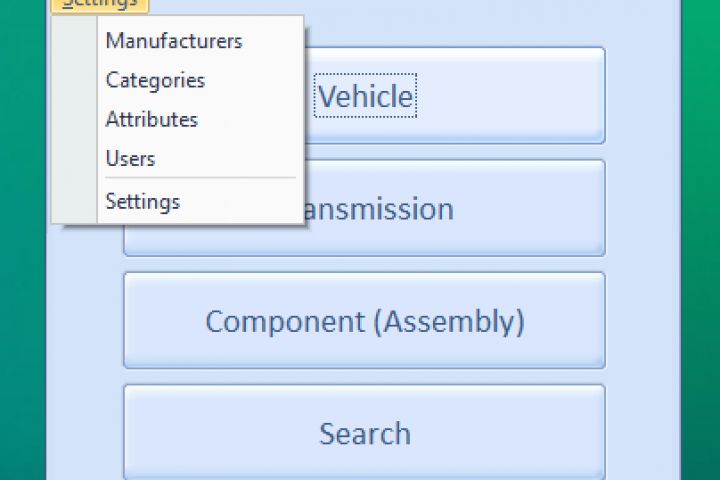The height and width of the screenshot is (480, 720).
Task: Open the Component (Assembly) section
Action: coord(364,321)
